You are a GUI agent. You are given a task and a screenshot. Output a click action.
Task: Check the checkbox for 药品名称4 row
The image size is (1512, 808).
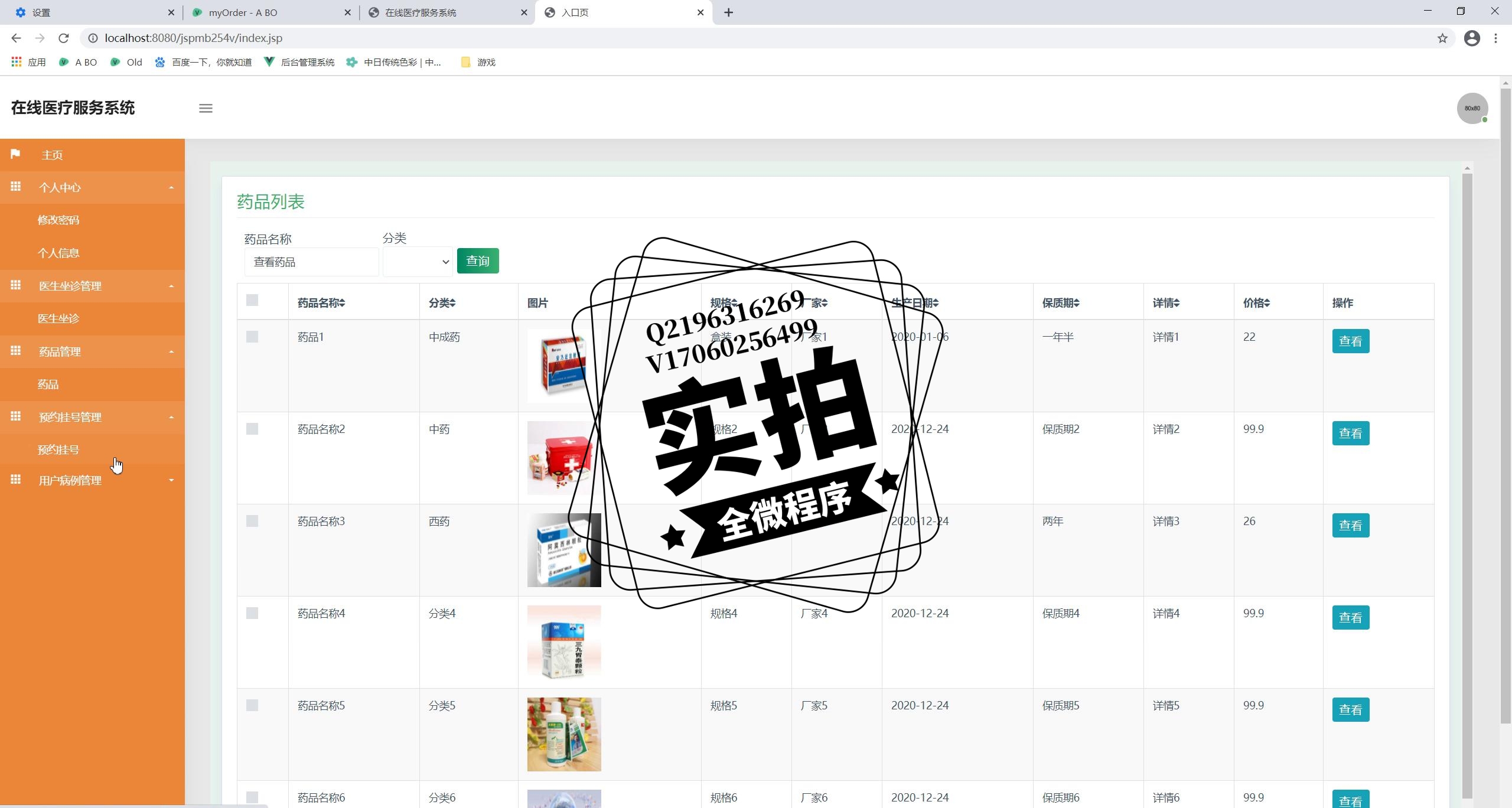point(252,613)
